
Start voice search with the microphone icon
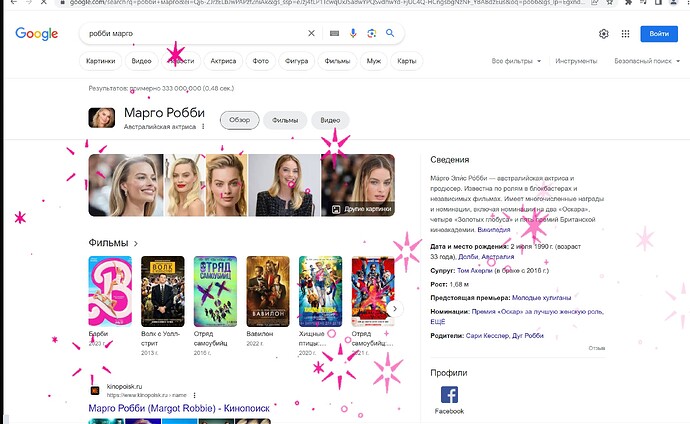[352, 34]
